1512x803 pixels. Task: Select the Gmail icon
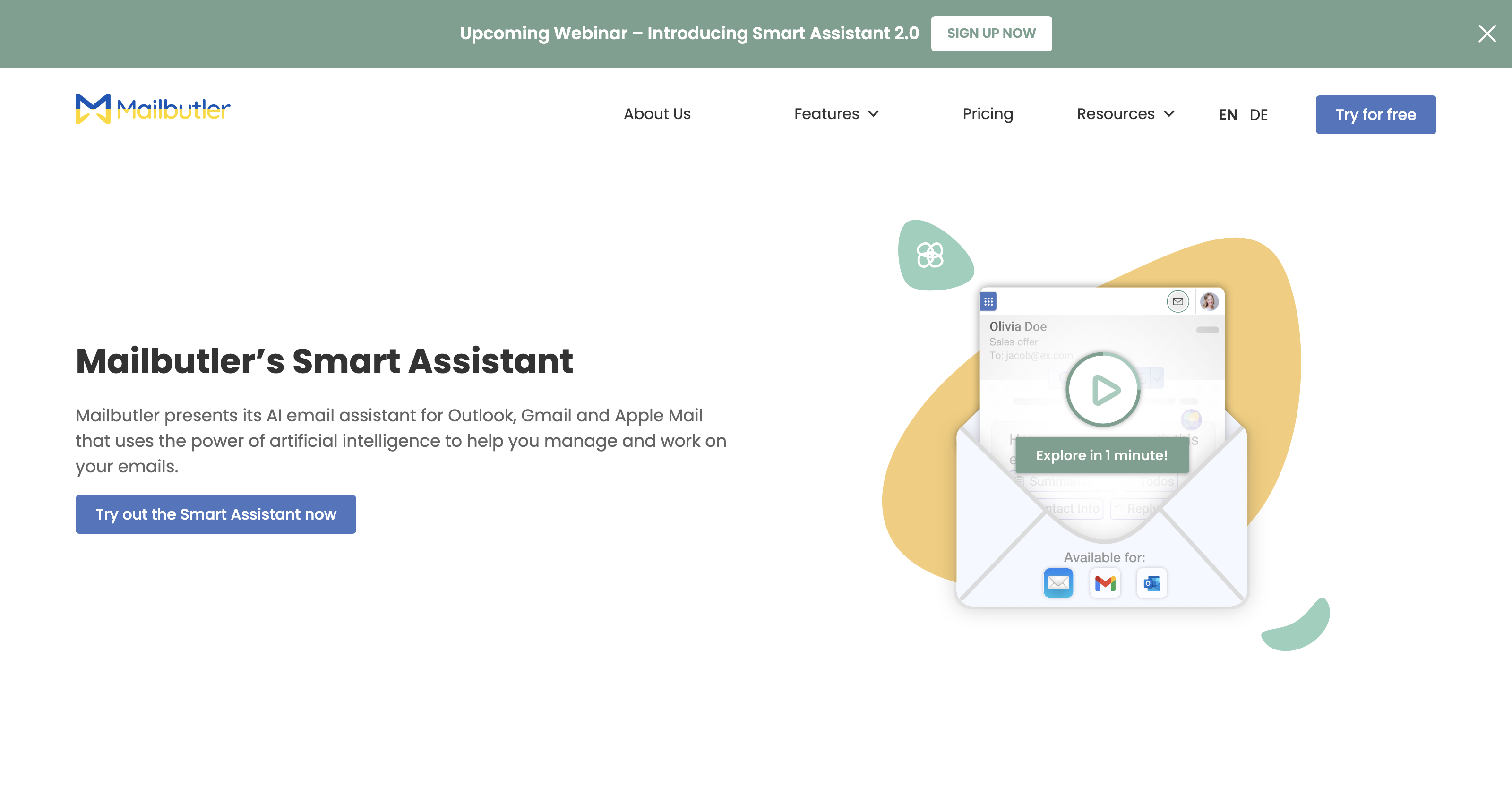coord(1105,583)
